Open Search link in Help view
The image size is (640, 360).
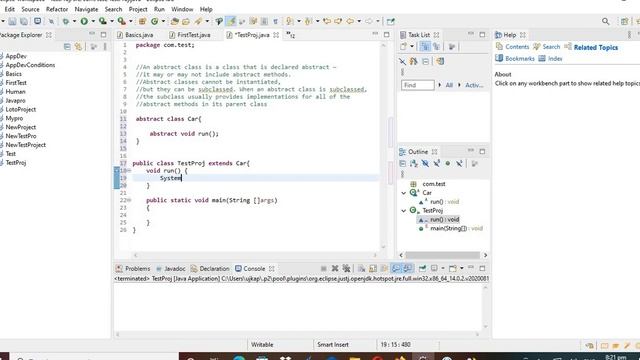click(x=551, y=47)
